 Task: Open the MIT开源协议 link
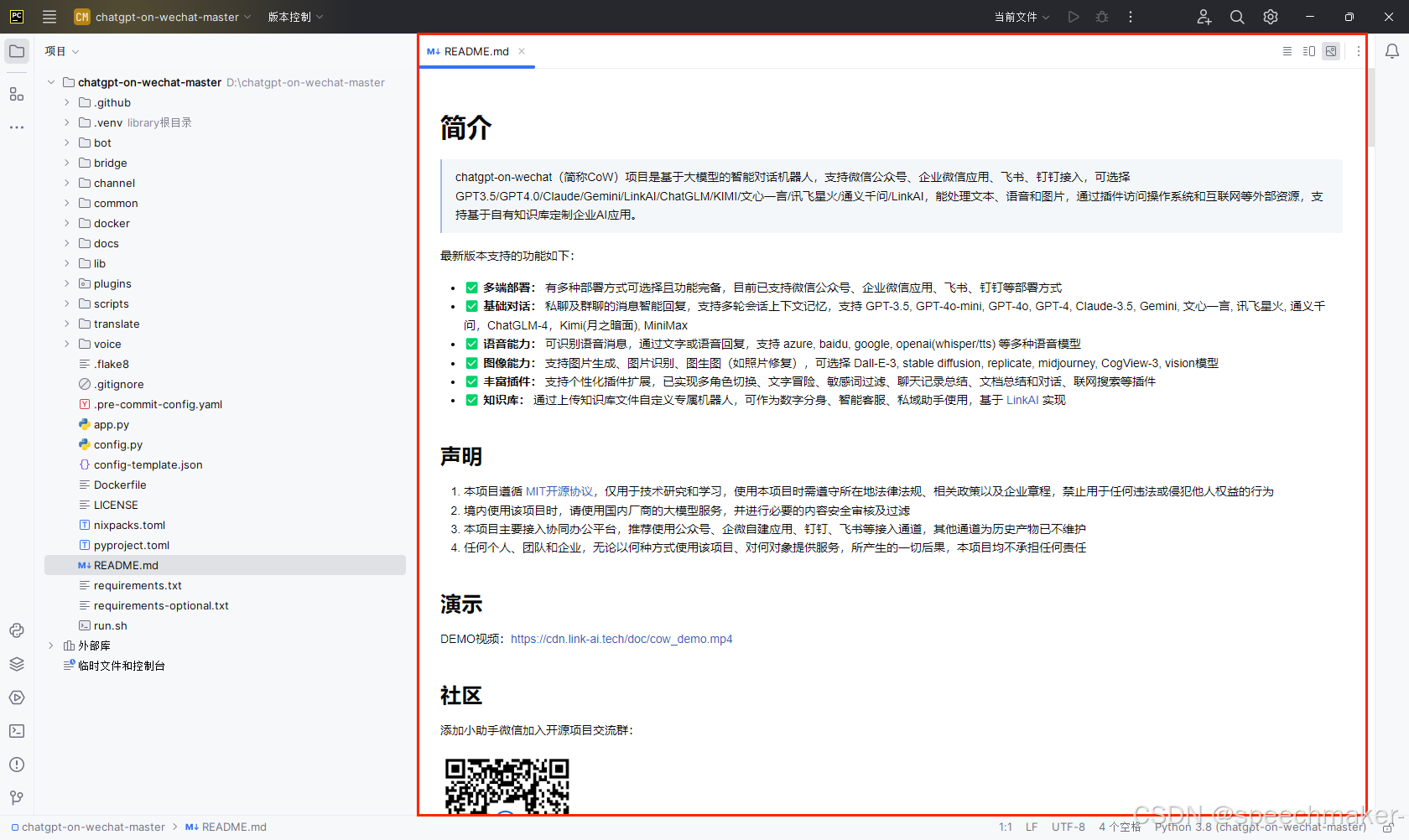[559, 491]
